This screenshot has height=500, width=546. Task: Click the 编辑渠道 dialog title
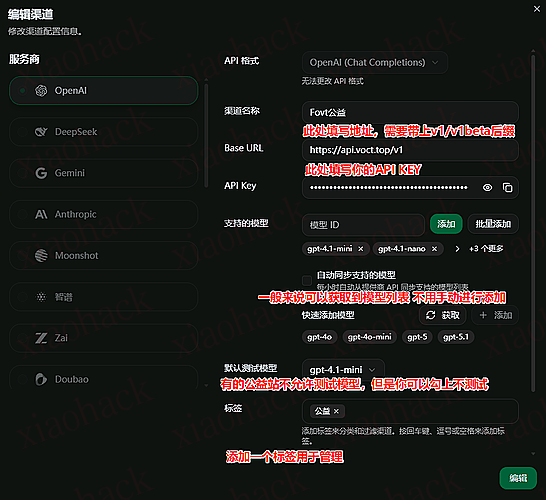[x=31, y=14]
